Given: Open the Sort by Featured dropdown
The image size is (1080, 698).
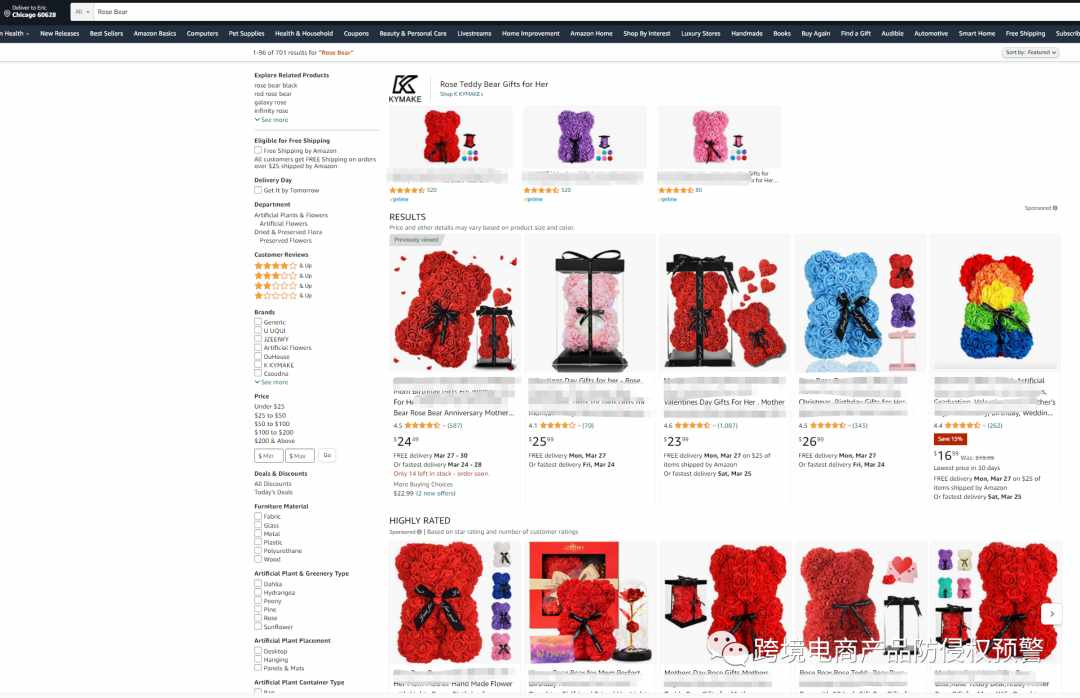Looking at the screenshot, I should coord(1030,52).
